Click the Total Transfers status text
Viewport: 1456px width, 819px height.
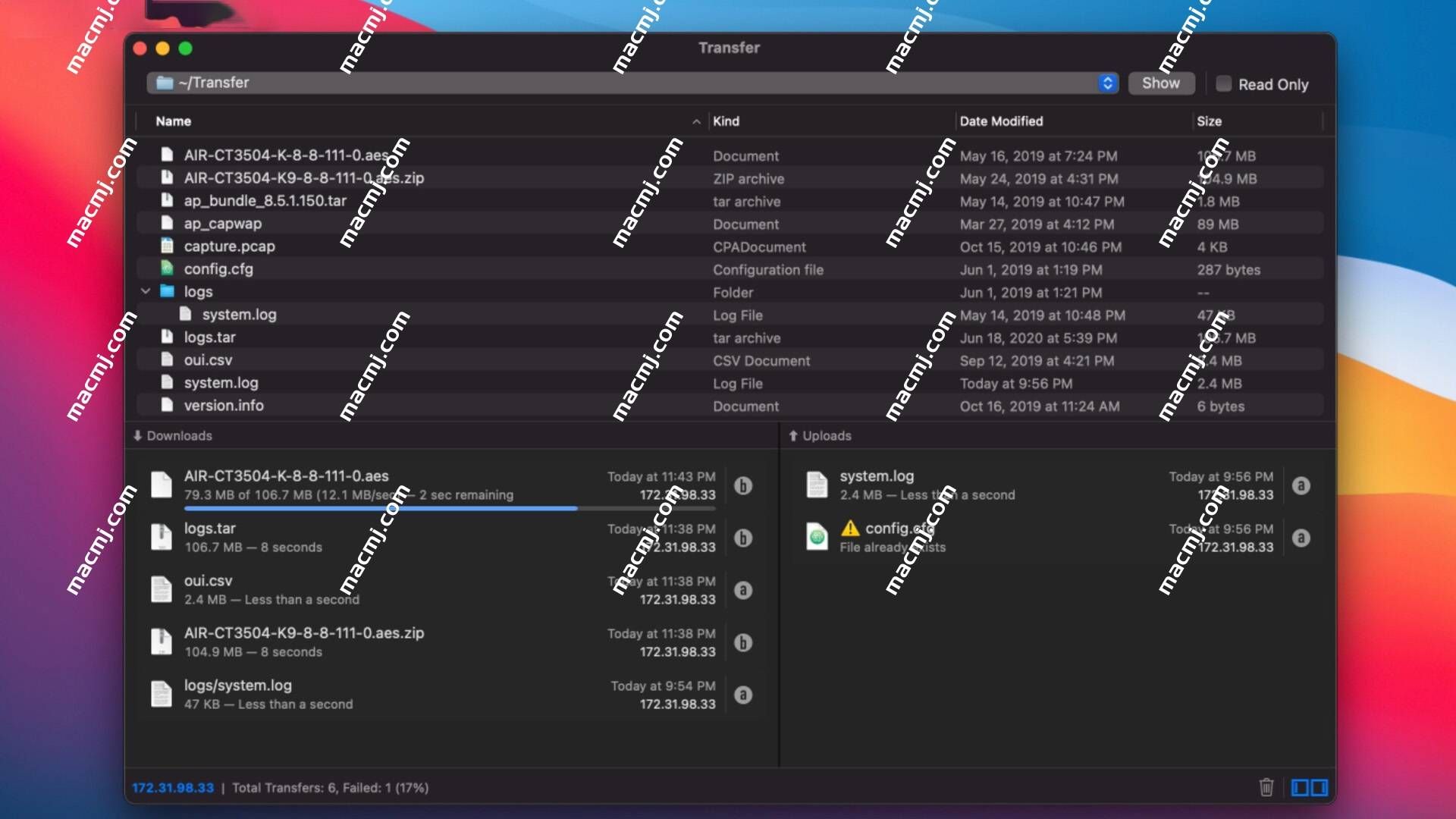tap(331, 788)
